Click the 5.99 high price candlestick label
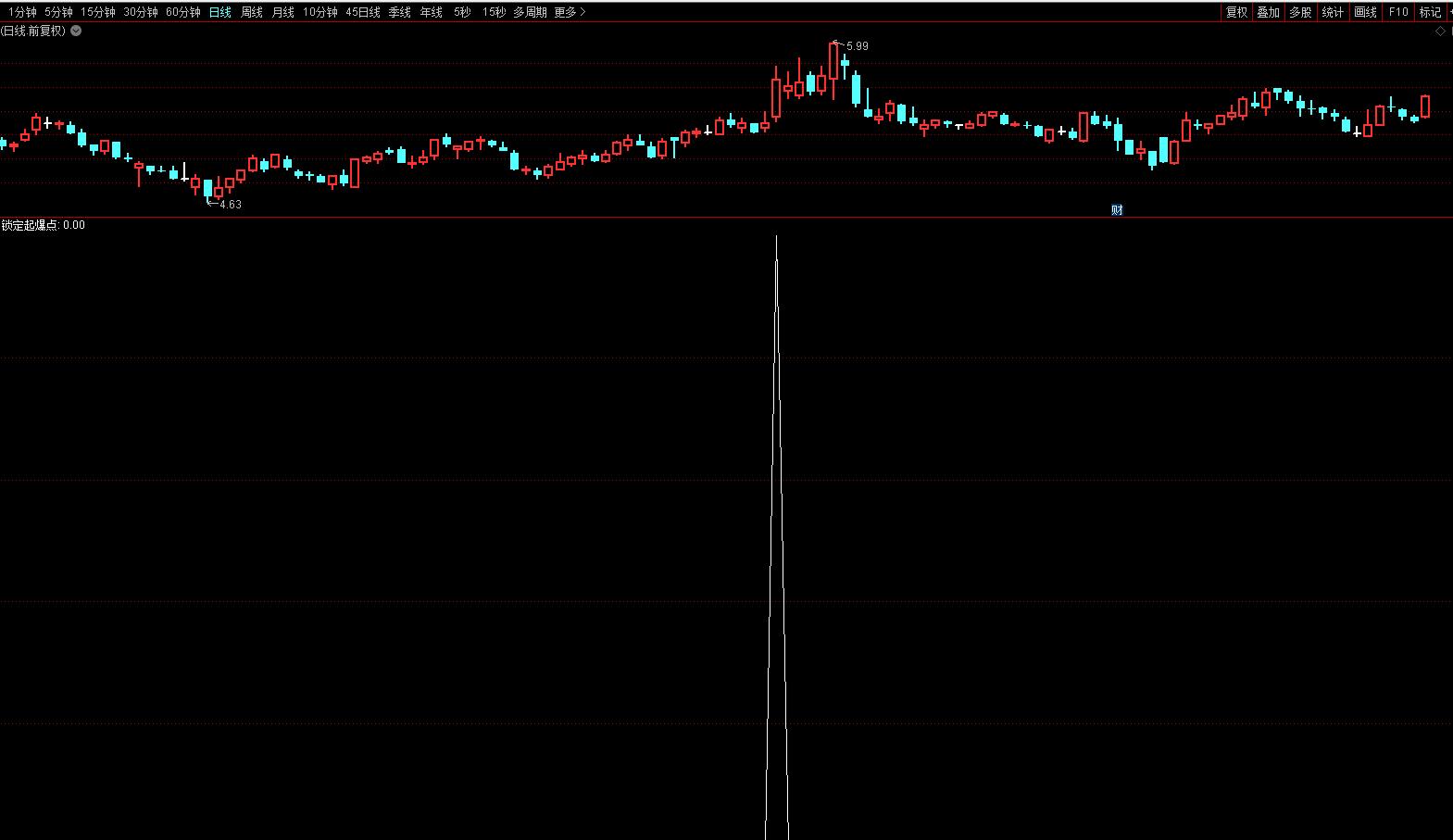 [x=857, y=46]
